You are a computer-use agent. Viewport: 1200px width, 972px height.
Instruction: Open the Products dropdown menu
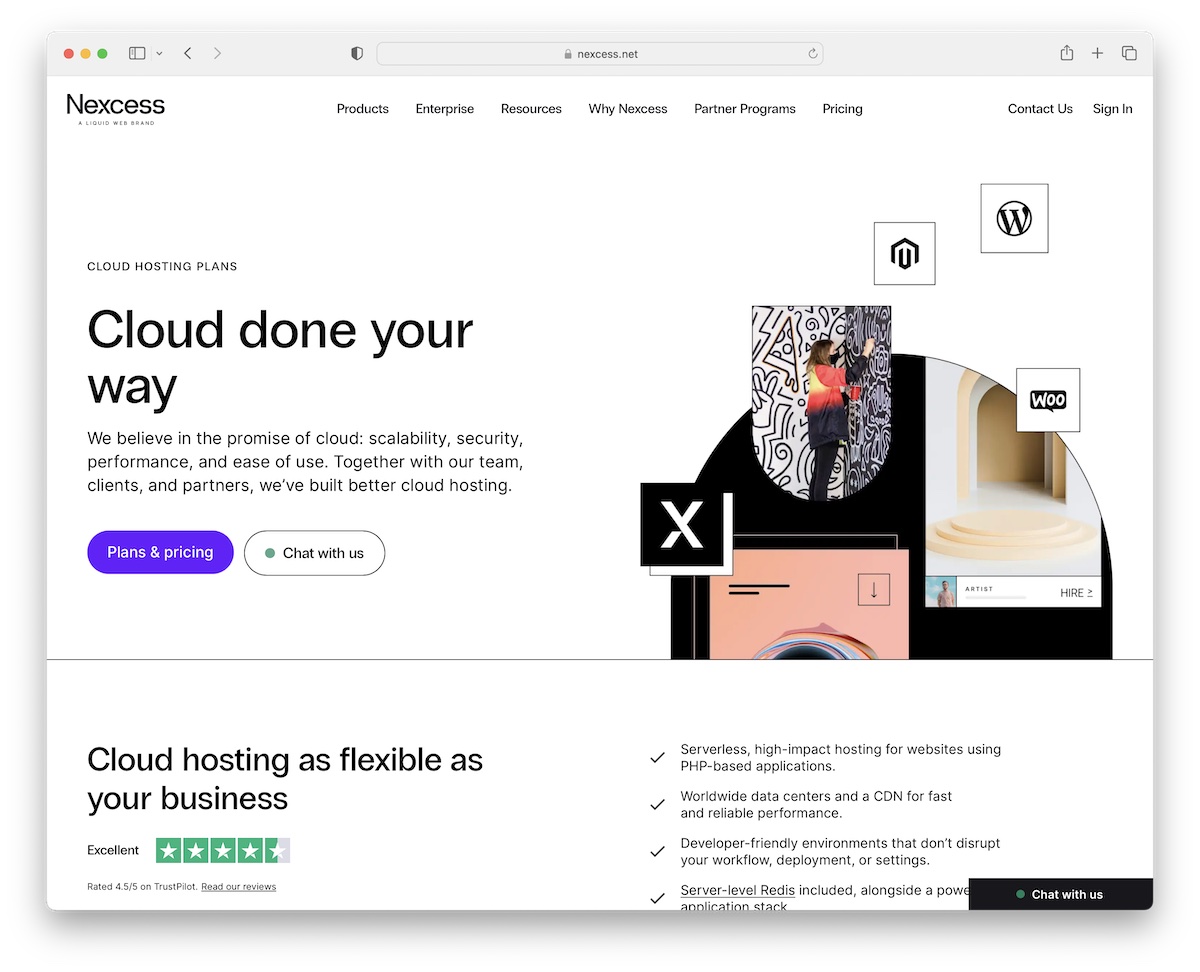(x=362, y=109)
